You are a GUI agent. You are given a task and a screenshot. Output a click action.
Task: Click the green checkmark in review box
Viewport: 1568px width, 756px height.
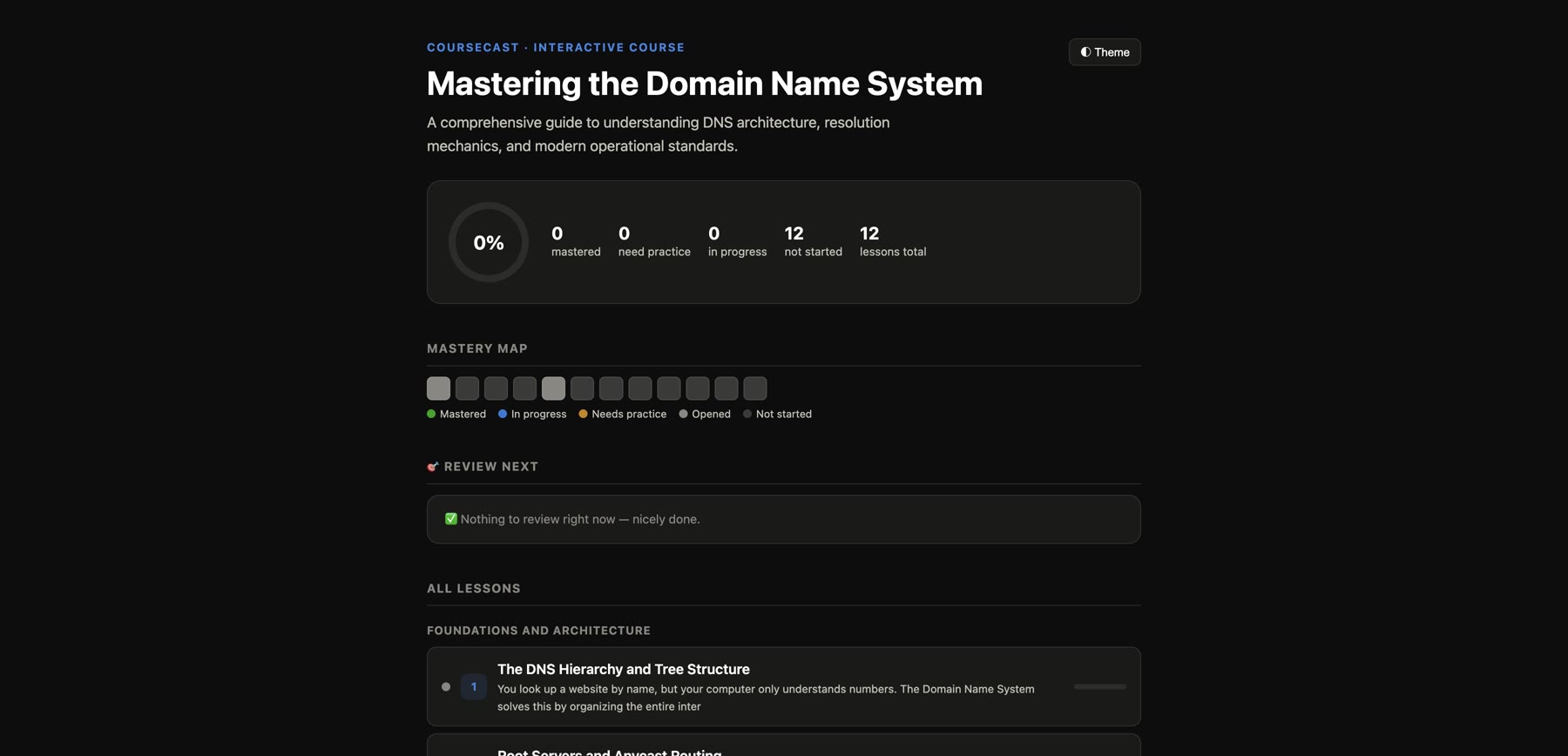[x=451, y=519]
